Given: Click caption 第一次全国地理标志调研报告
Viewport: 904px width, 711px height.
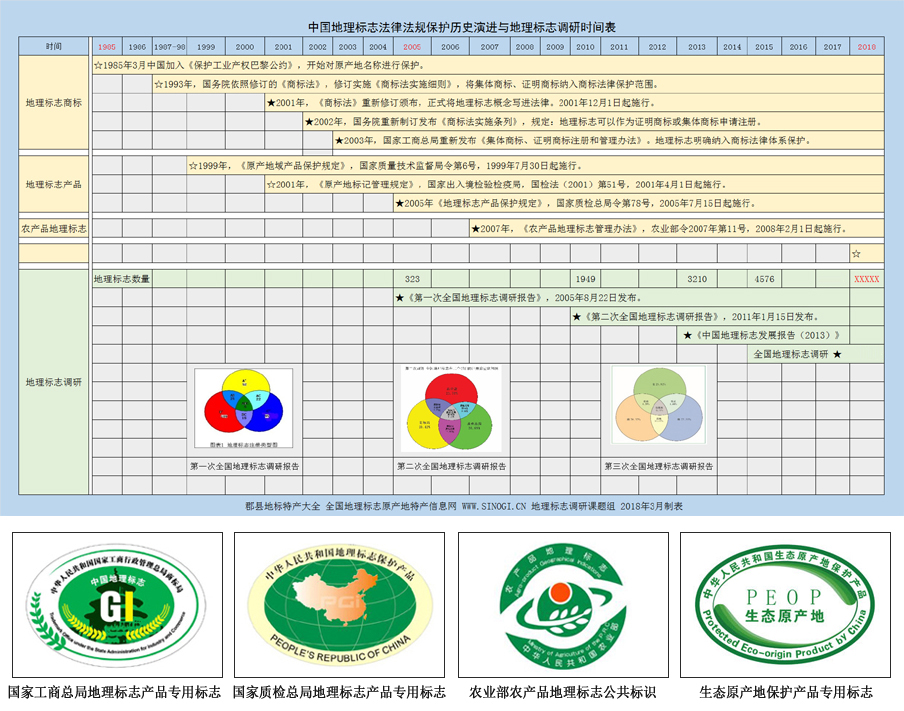Looking at the screenshot, I should (x=244, y=467).
